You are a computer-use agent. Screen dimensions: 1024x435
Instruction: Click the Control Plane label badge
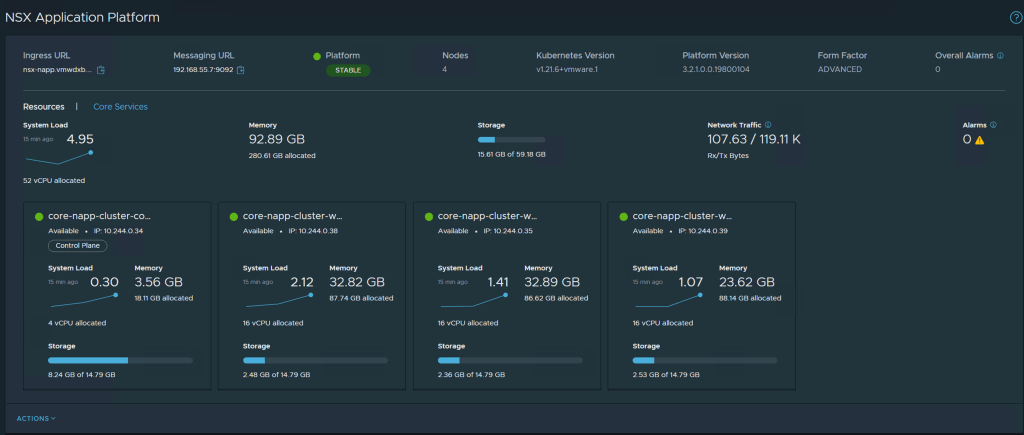pos(77,246)
